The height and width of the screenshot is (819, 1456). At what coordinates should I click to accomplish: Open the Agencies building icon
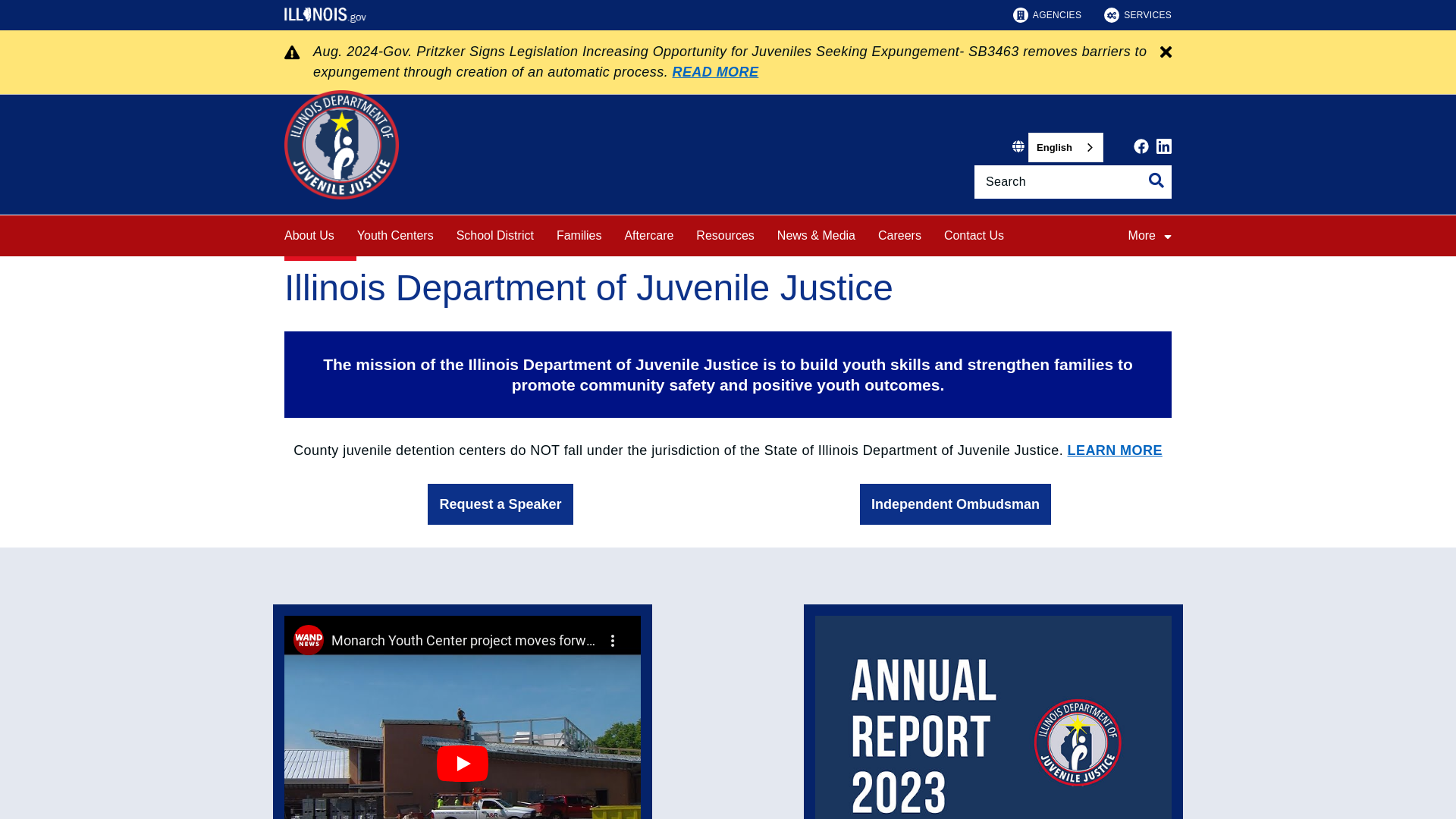1021,15
